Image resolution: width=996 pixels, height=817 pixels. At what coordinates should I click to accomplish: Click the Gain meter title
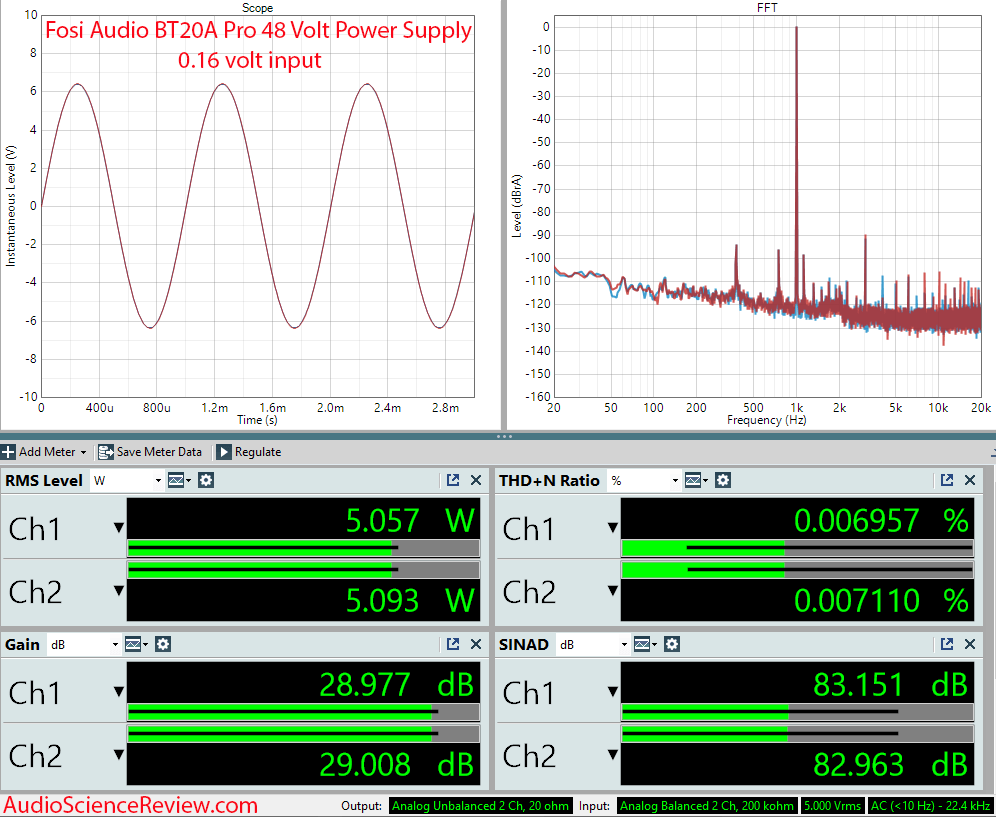[x=22, y=644]
